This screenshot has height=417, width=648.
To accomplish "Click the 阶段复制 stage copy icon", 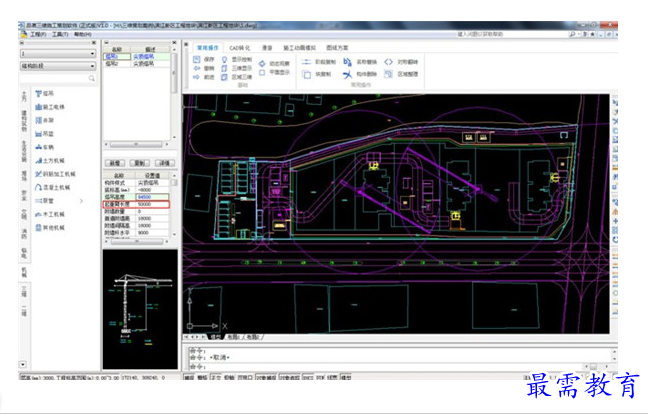I will coord(306,62).
